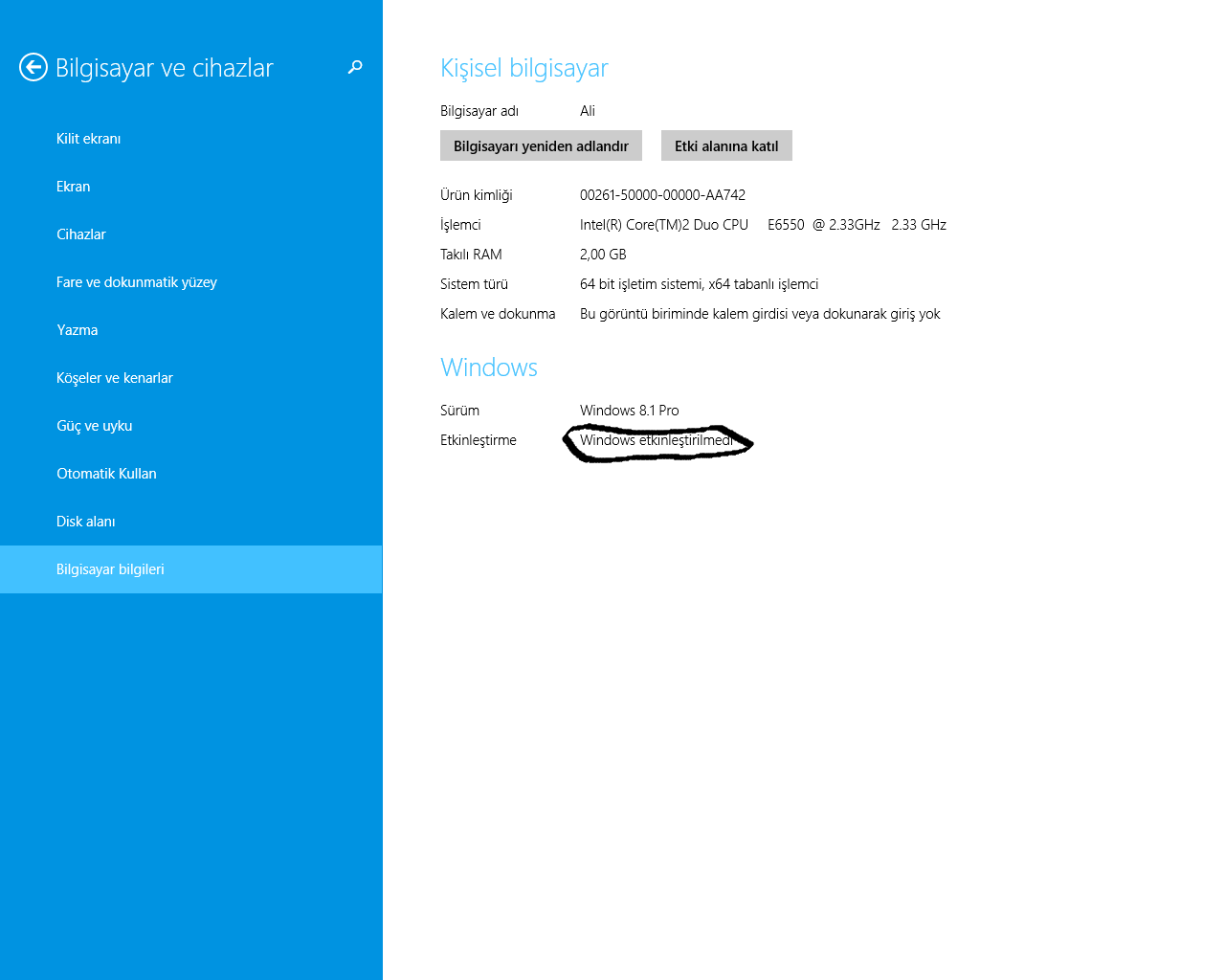Click the Sistem türü label

474,284
